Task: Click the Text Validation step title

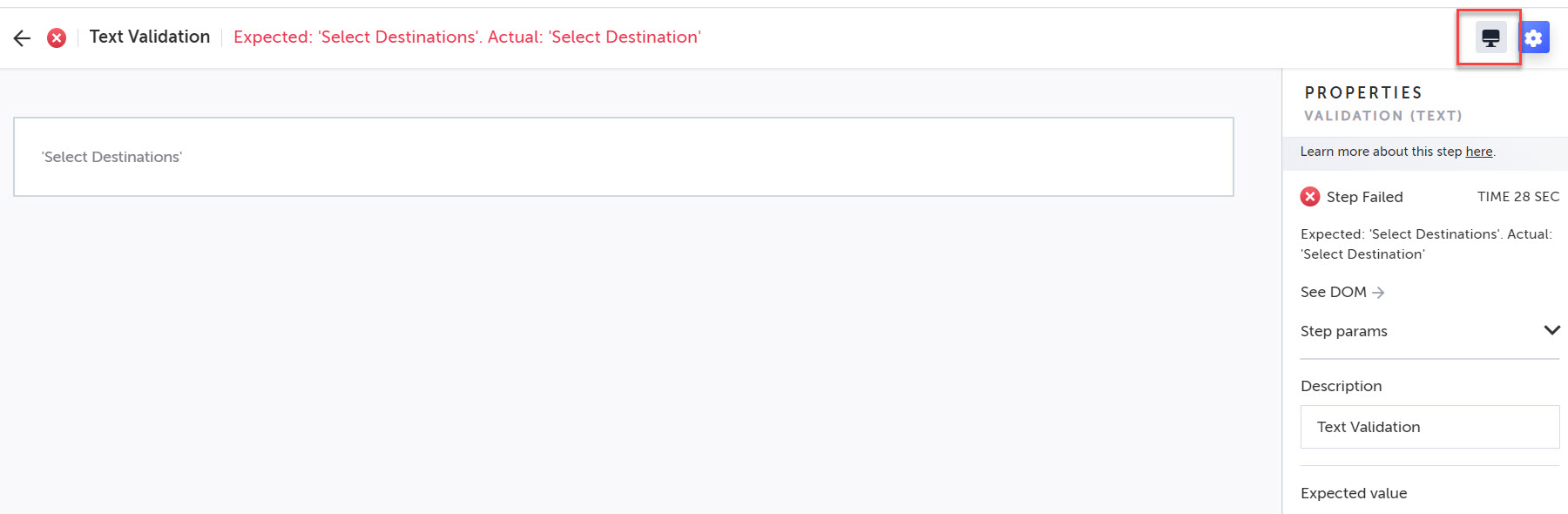Action: tap(150, 37)
